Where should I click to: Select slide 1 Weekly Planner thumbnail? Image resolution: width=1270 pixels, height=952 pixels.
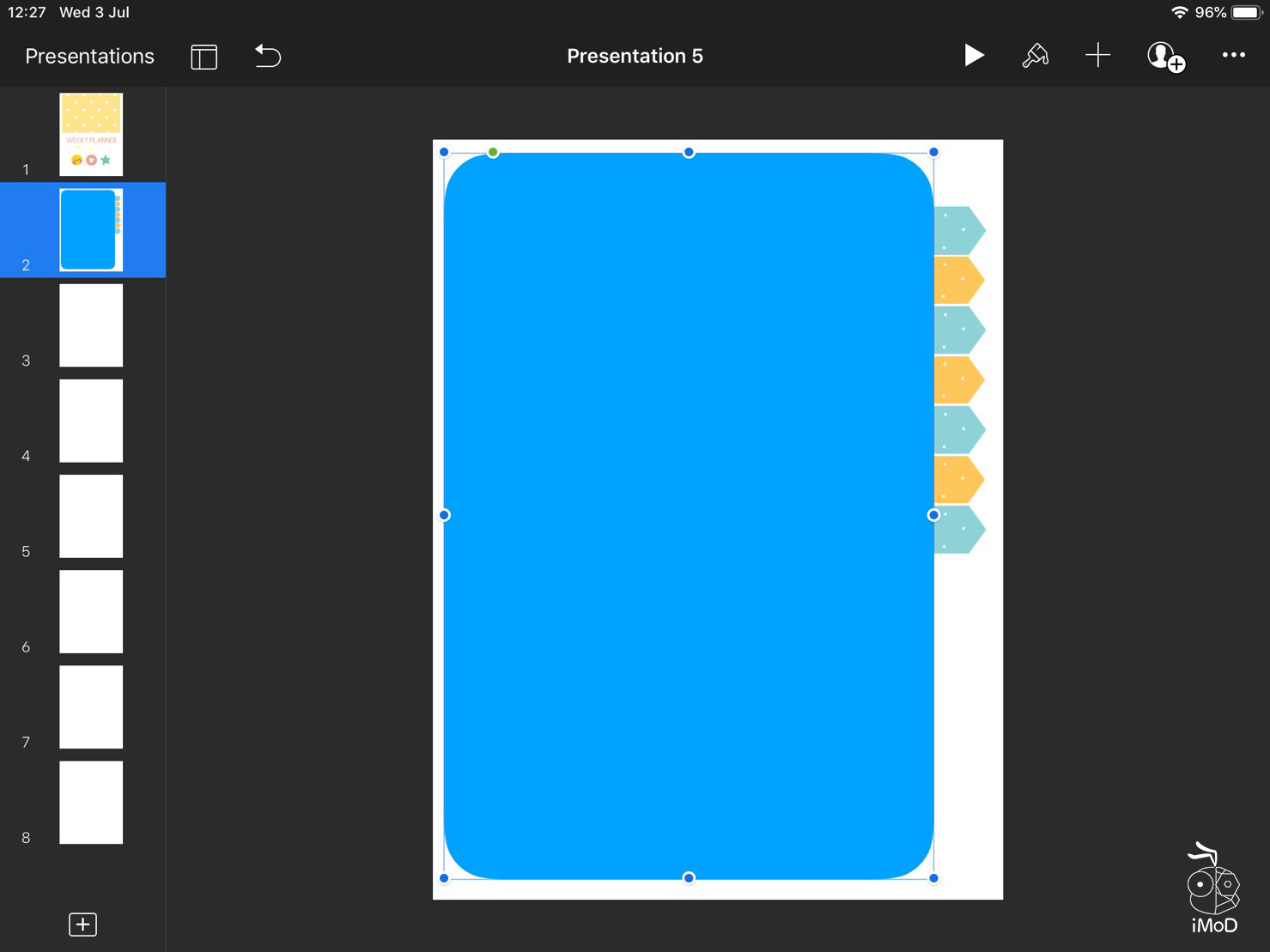coord(91,135)
